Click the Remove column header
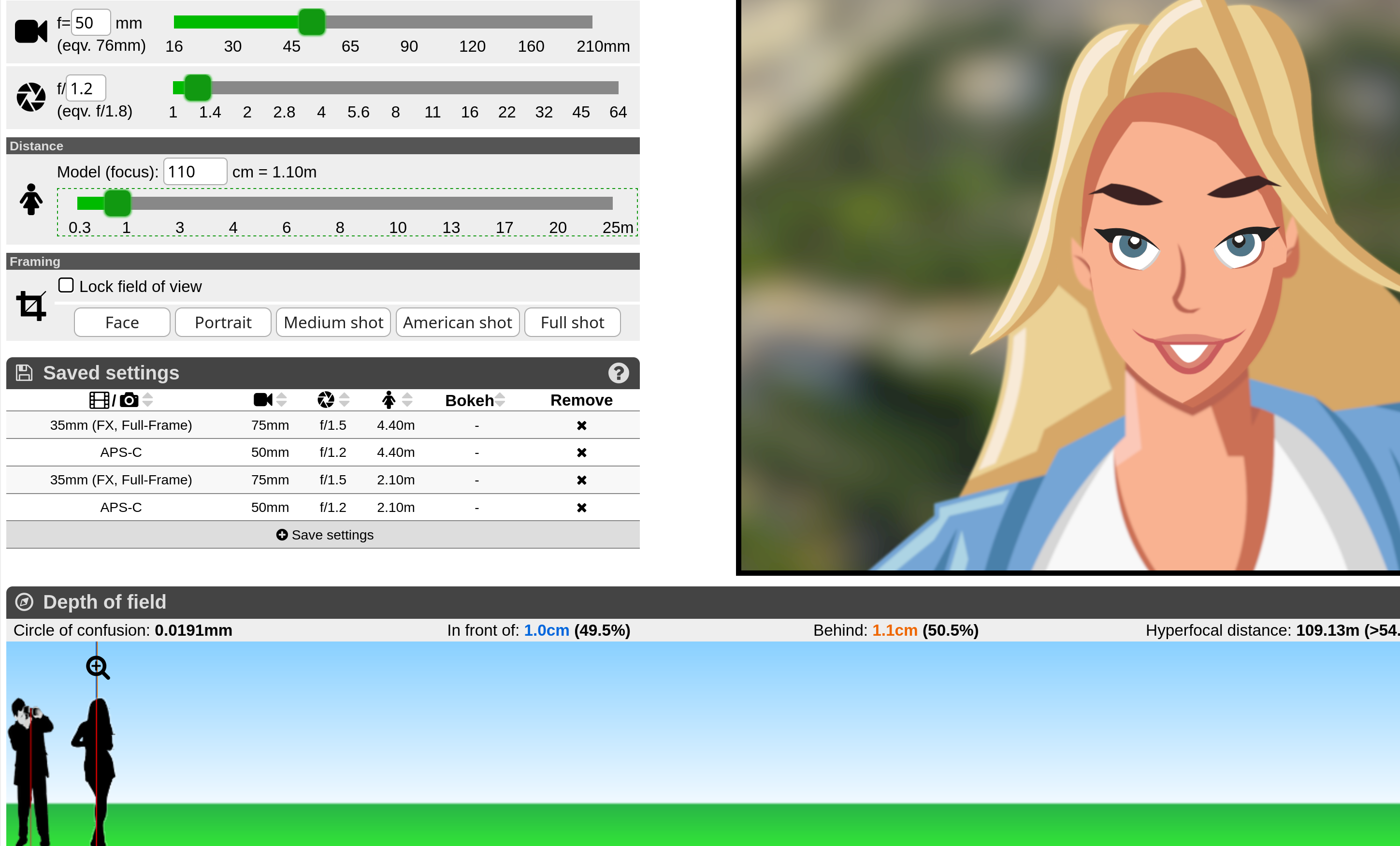The height and width of the screenshot is (846, 1400). coord(581,400)
